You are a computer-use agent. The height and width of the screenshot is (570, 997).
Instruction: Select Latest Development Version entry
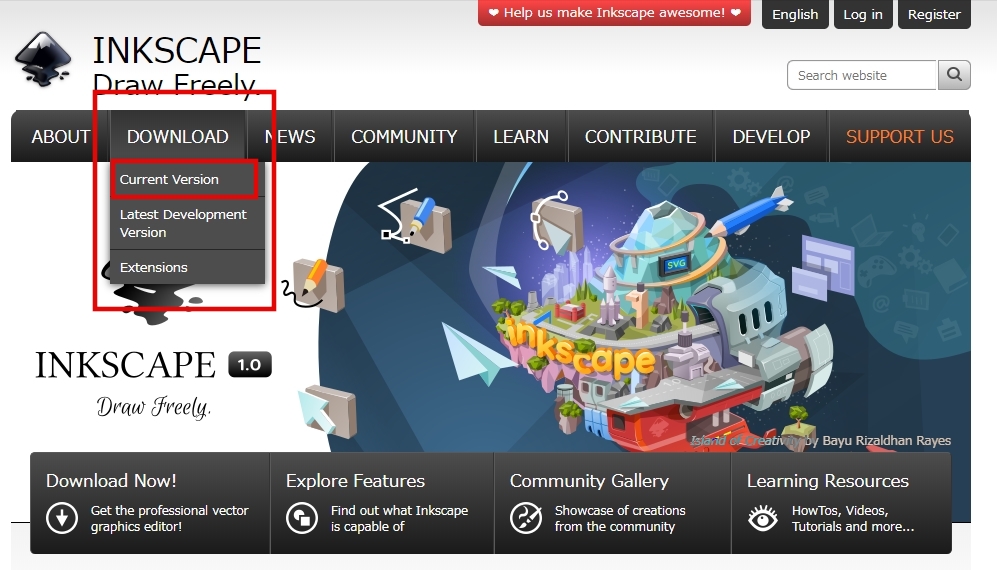click(x=187, y=223)
